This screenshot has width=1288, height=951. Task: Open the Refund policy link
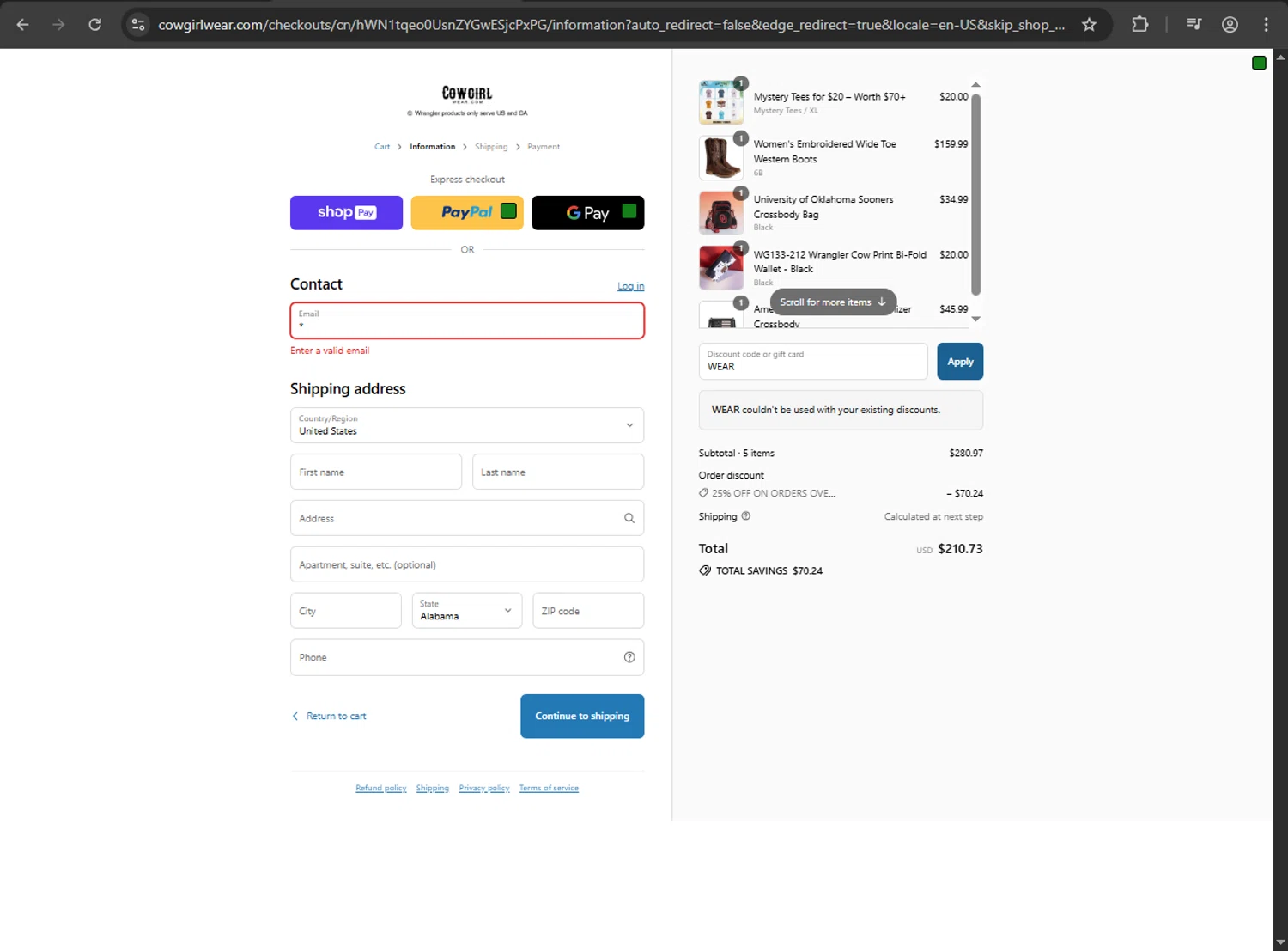tap(381, 789)
